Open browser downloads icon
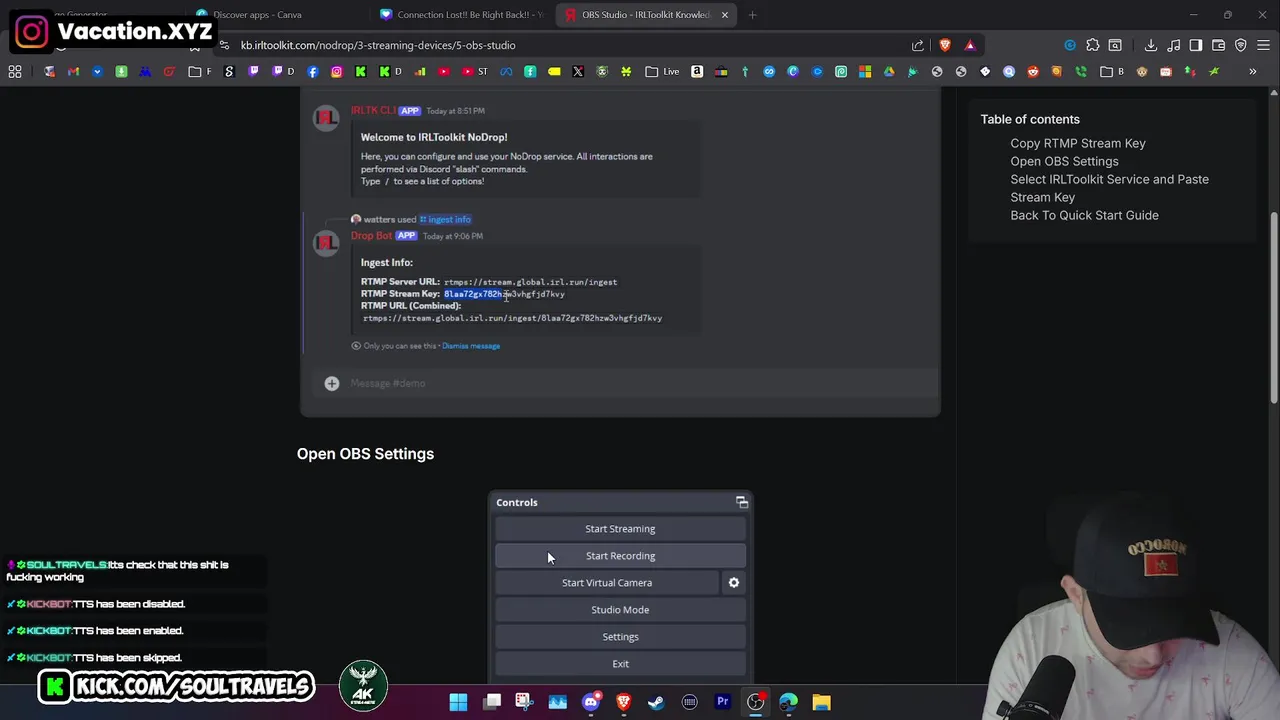 point(1151,45)
